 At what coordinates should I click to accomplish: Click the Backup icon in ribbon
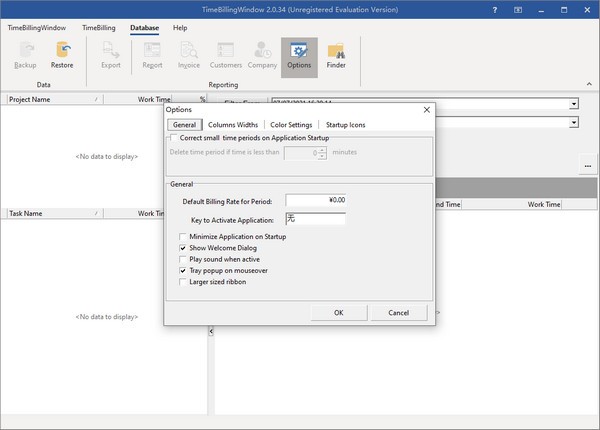tap(25, 54)
